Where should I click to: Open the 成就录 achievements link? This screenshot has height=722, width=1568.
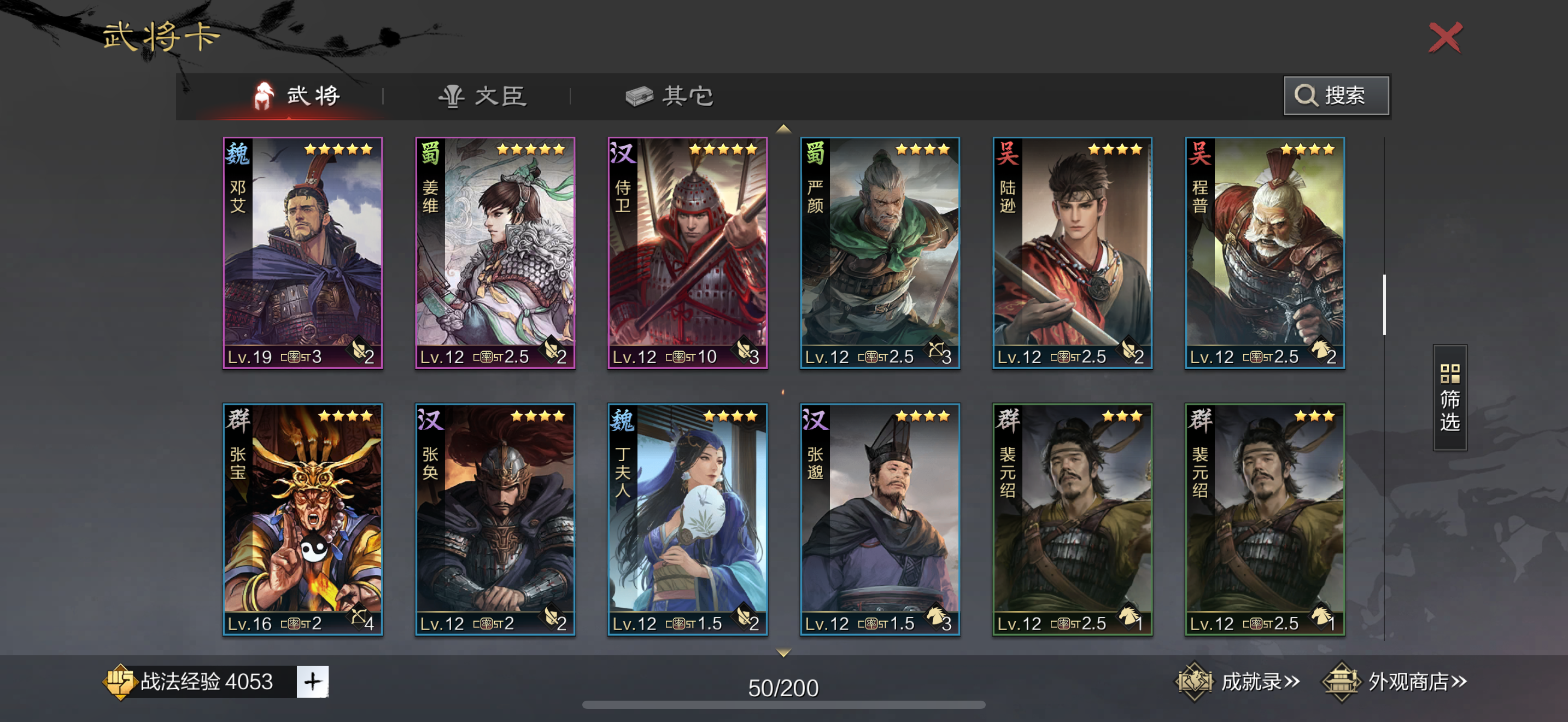pyautogui.click(x=1237, y=681)
